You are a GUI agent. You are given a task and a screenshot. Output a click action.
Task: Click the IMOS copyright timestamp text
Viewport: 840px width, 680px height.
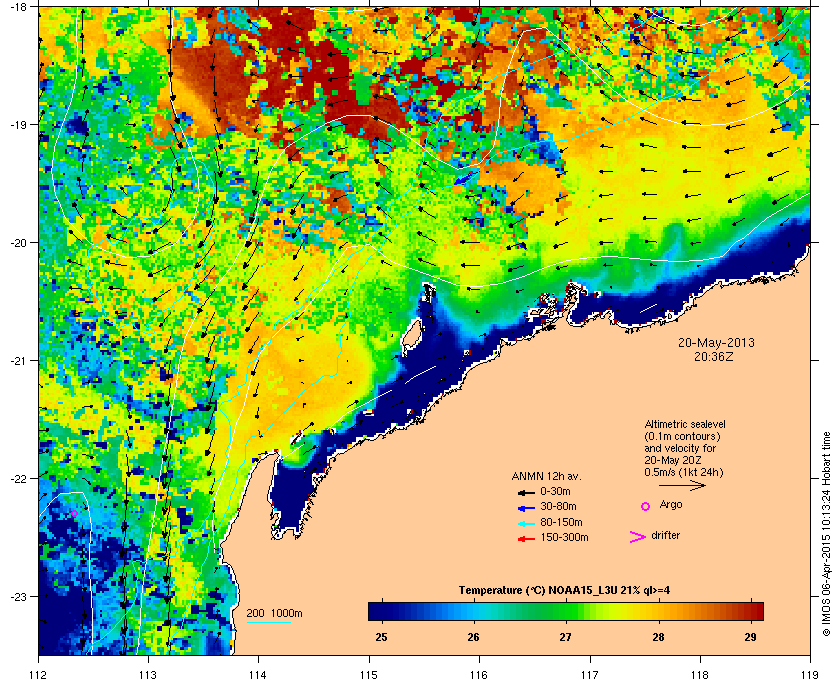coord(826,535)
